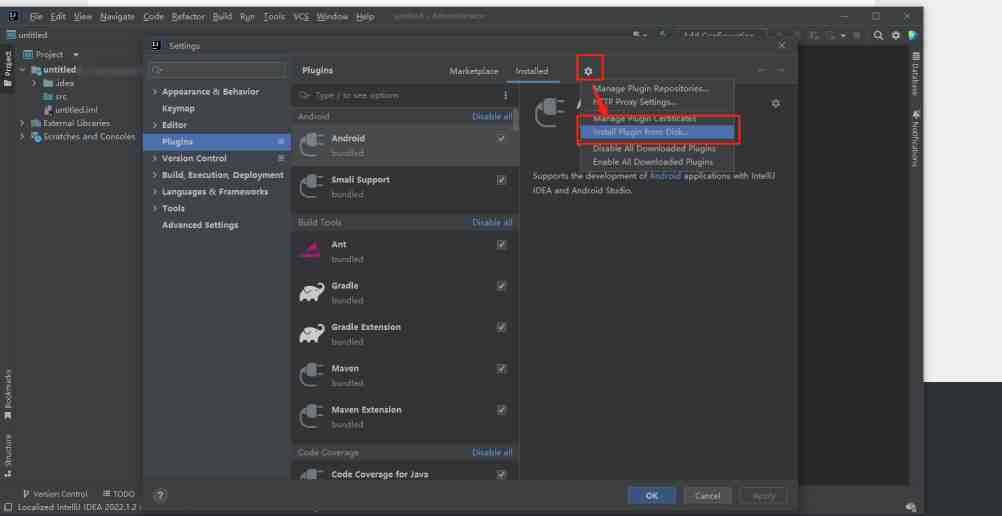
Task: Expand External Libraries in project tree
Action: coord(22,123)
